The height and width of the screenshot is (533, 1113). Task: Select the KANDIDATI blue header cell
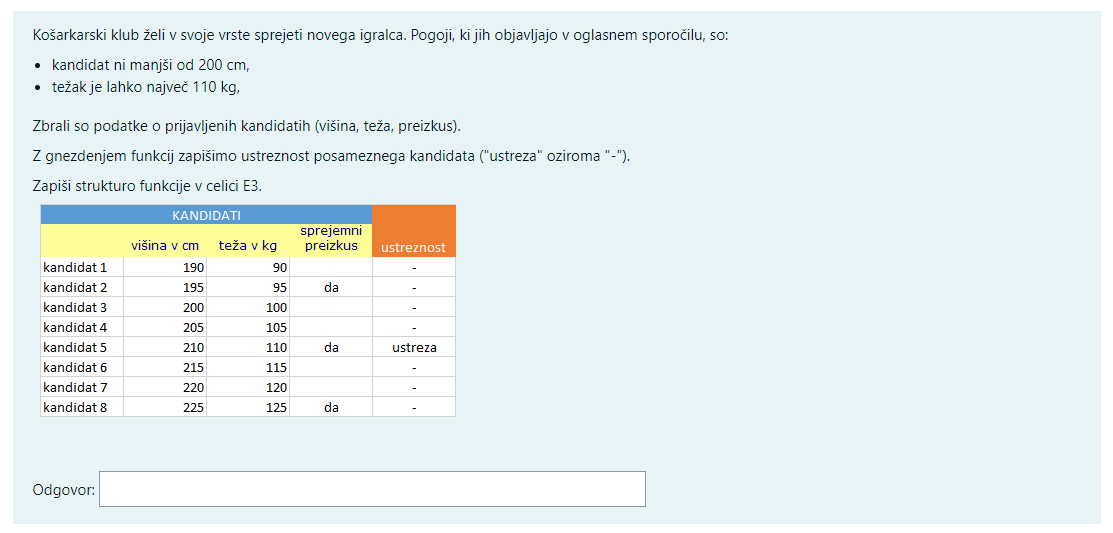[207, 215]
